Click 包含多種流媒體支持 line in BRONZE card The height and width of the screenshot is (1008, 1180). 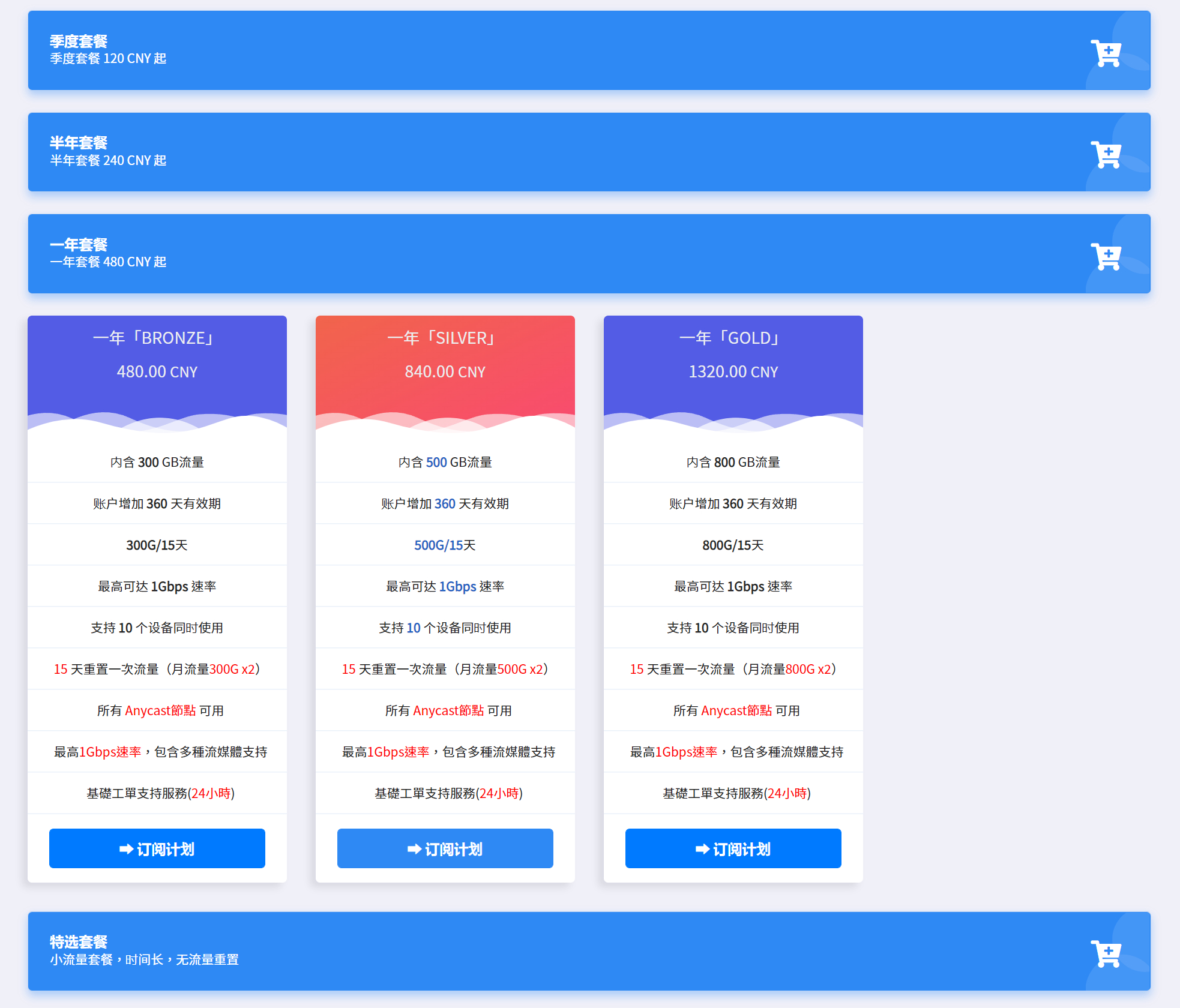(x=160, y=752)
